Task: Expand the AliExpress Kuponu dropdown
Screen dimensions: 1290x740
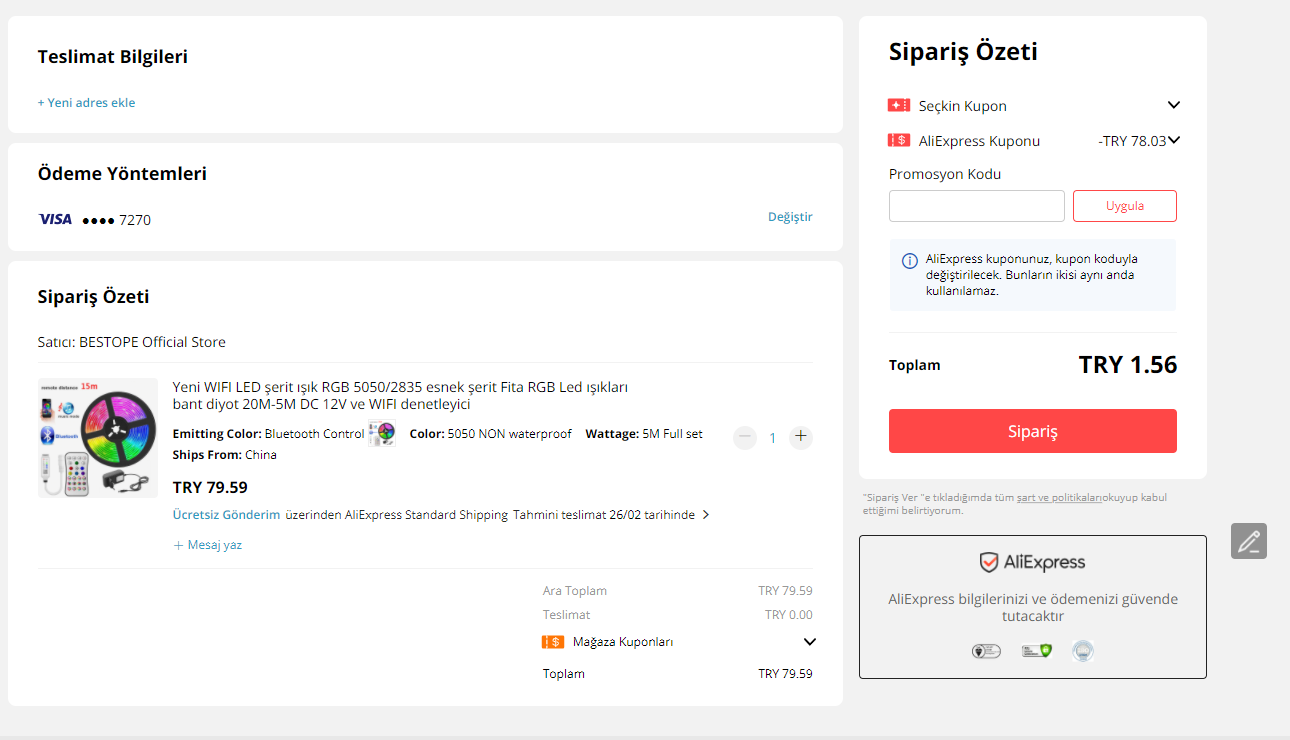Action: (x=1174, y=140)
